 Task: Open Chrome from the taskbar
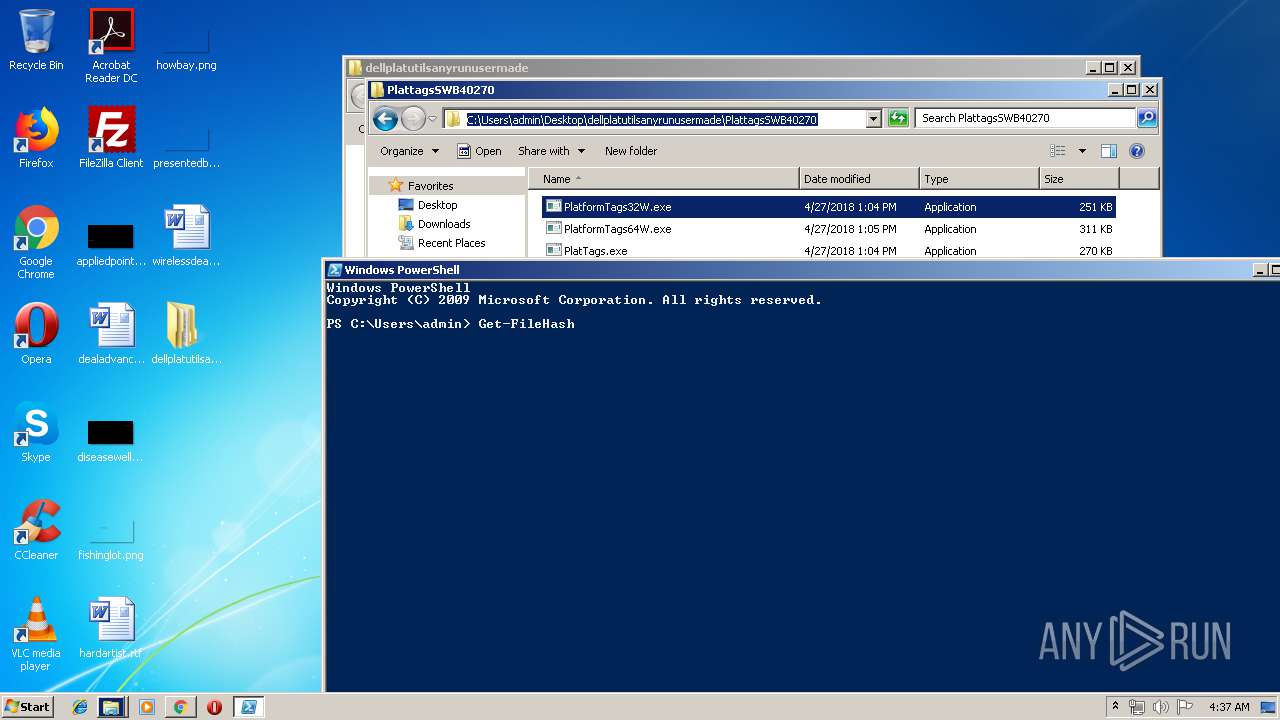click(x=180, y=707)
